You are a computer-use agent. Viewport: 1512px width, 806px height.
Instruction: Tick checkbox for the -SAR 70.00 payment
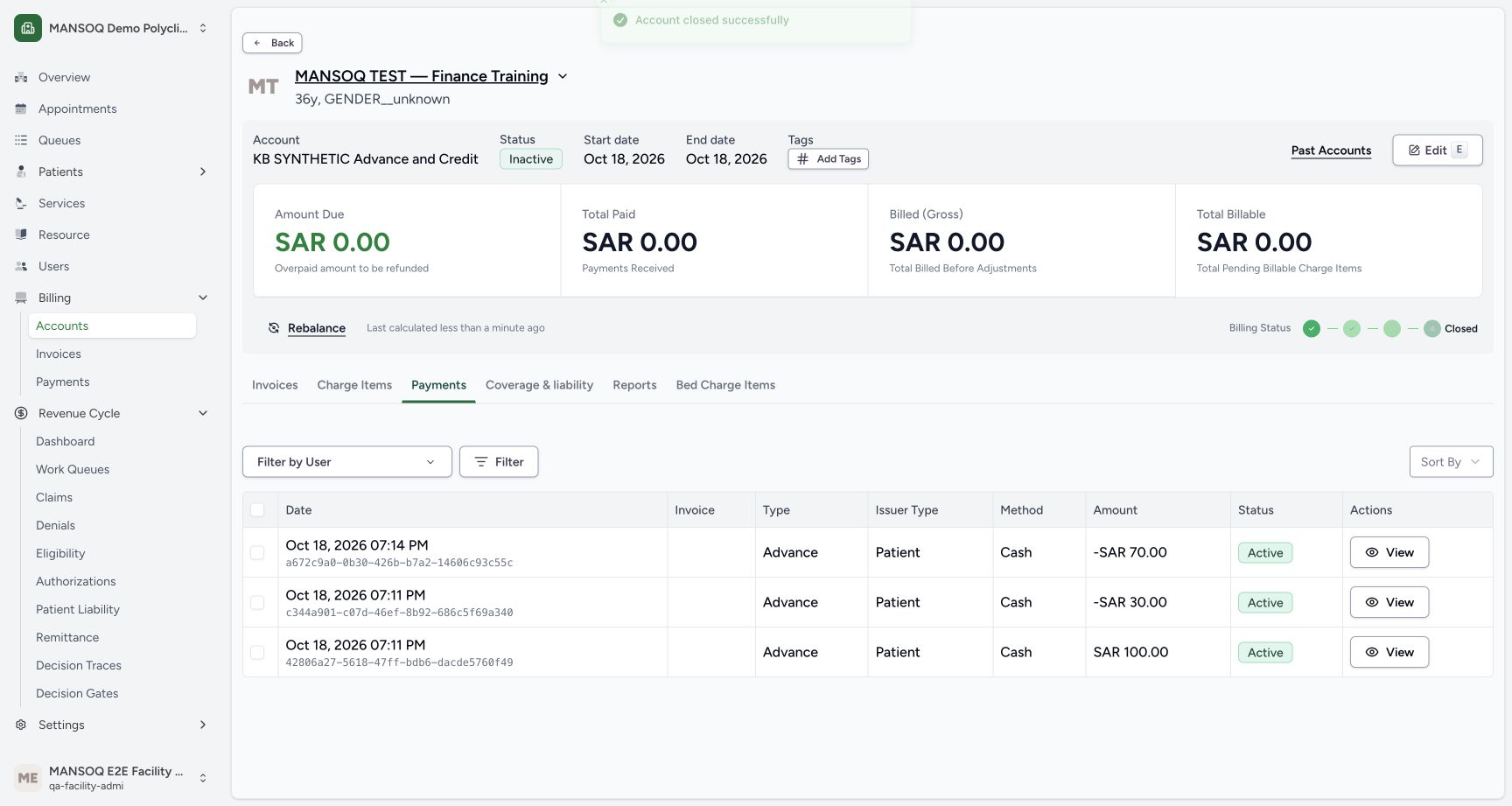pos(257,553)
